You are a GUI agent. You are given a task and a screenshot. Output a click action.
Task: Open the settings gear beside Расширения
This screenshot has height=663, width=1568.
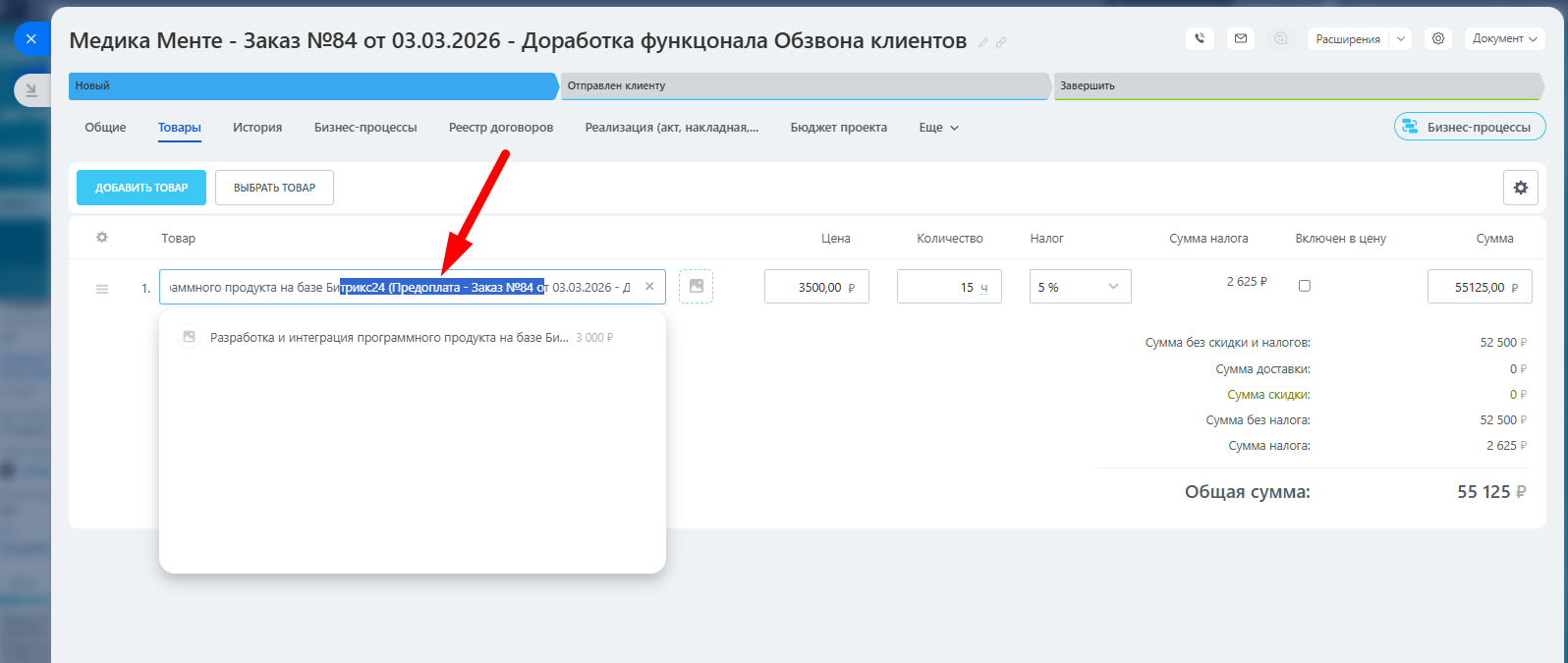[1438, 39]
